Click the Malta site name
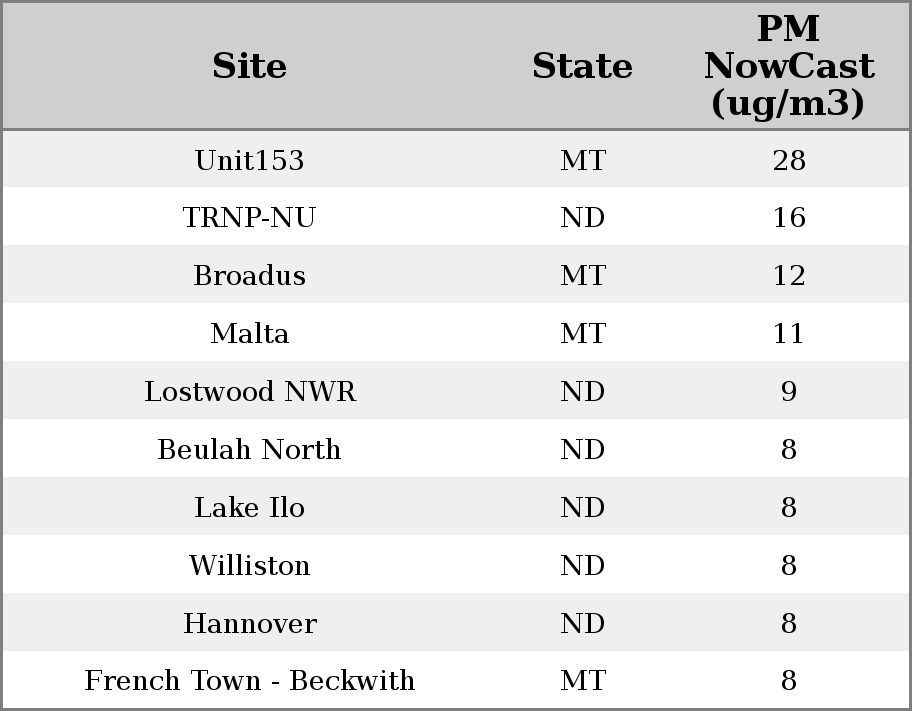 249,334
